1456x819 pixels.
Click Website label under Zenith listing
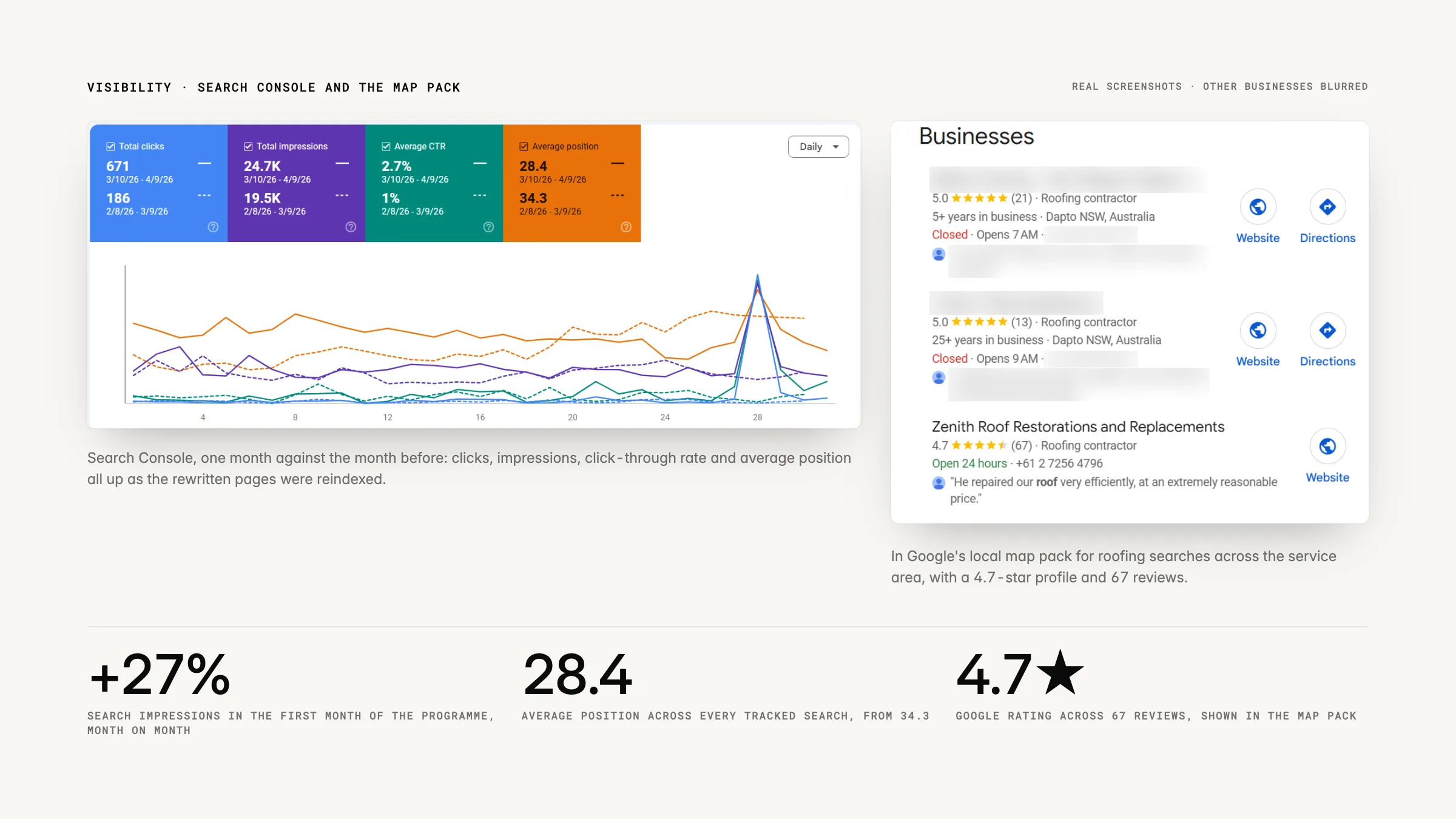(1327, 477)
